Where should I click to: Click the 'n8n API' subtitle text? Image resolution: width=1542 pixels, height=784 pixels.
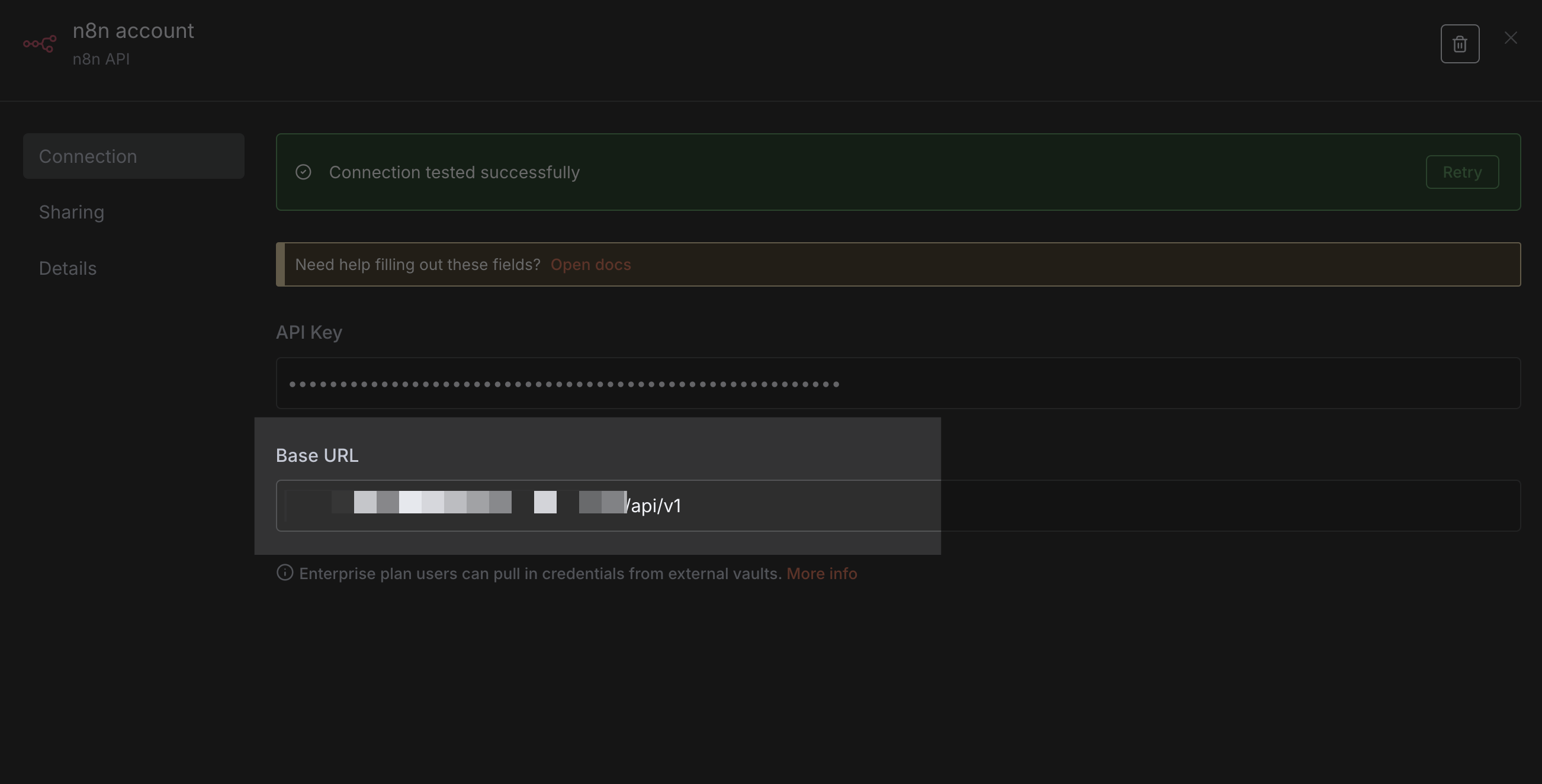(x=101, y=59)
